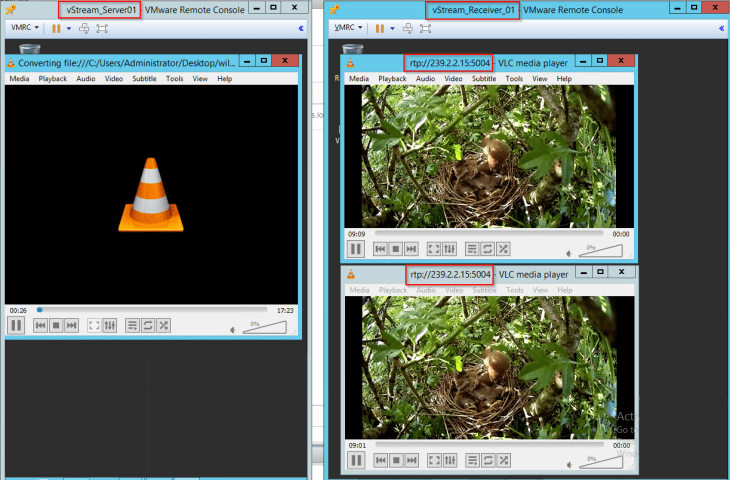Mute speaker icon in top rtp VLC player
This screenshot has width=730, height=480.
tap(571, 252)
